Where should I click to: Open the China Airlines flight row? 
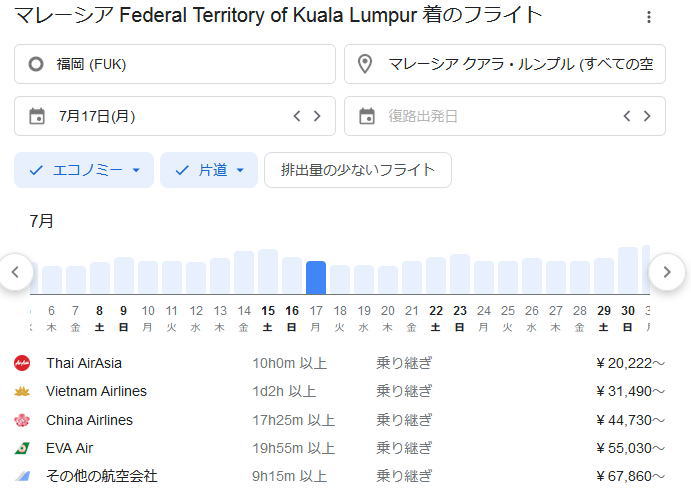[339, 420]
